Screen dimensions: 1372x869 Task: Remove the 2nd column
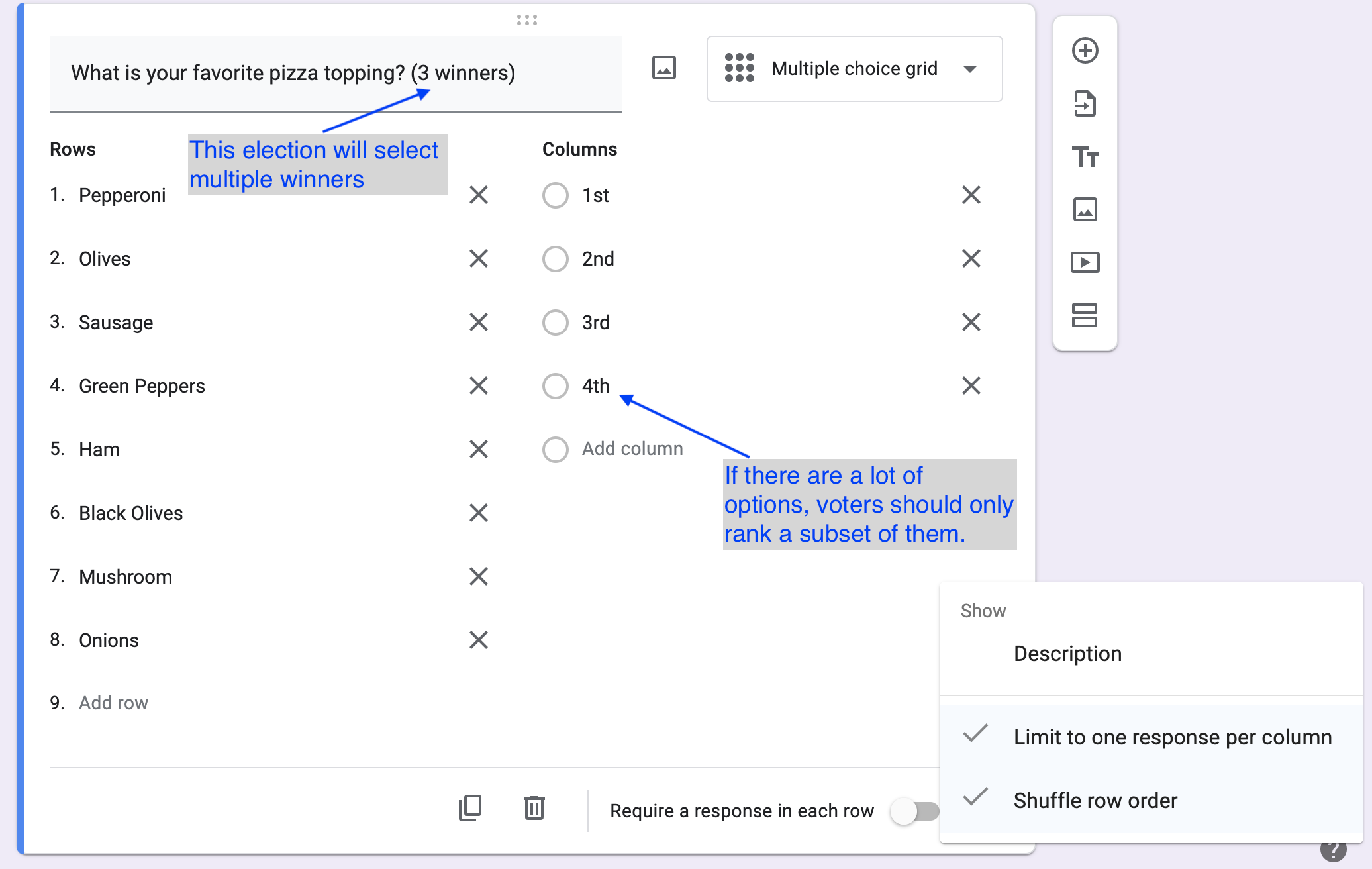(x=971, y=259)
